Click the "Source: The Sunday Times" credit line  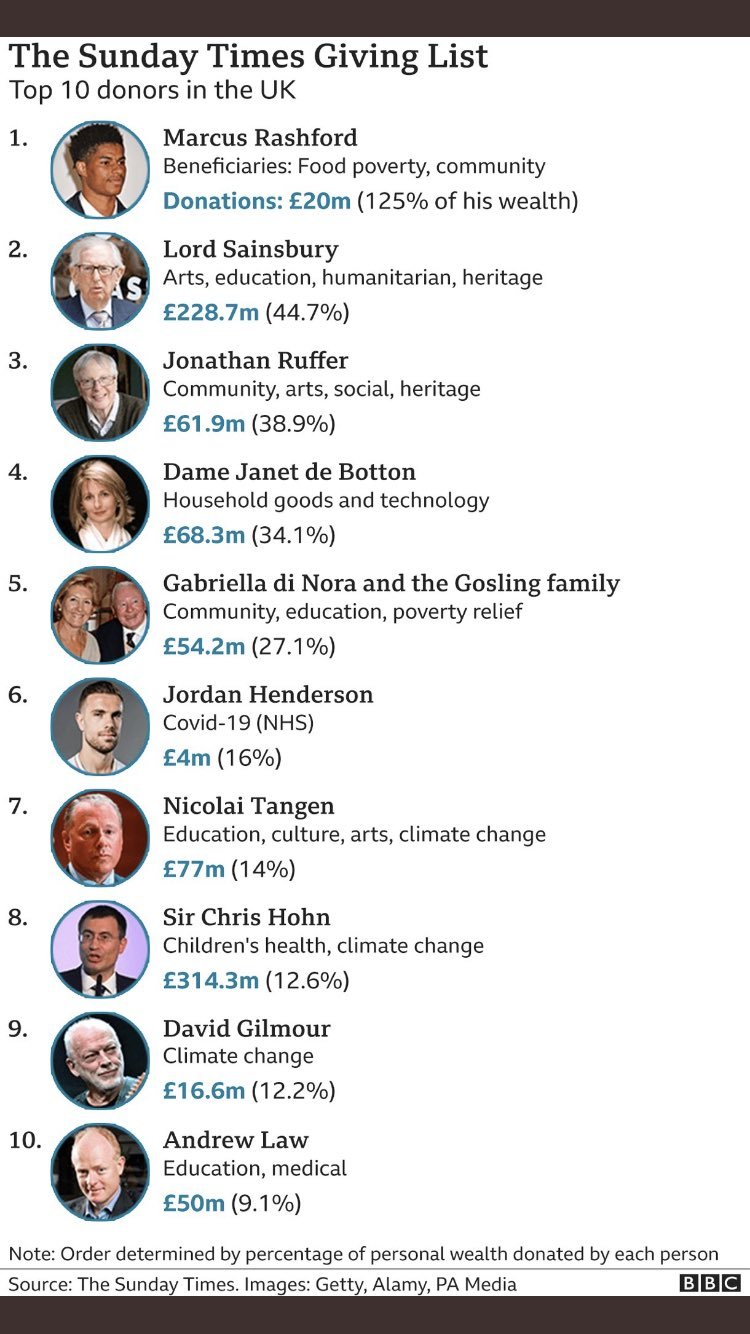pyautogui.click(x=263, y=1284)
